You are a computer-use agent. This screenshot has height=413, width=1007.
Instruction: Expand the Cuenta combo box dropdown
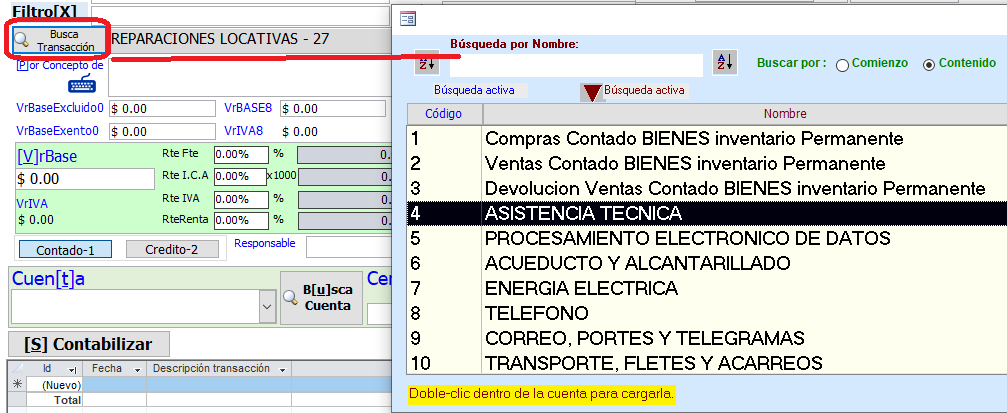pyautogui.click(x=266, y=305)
